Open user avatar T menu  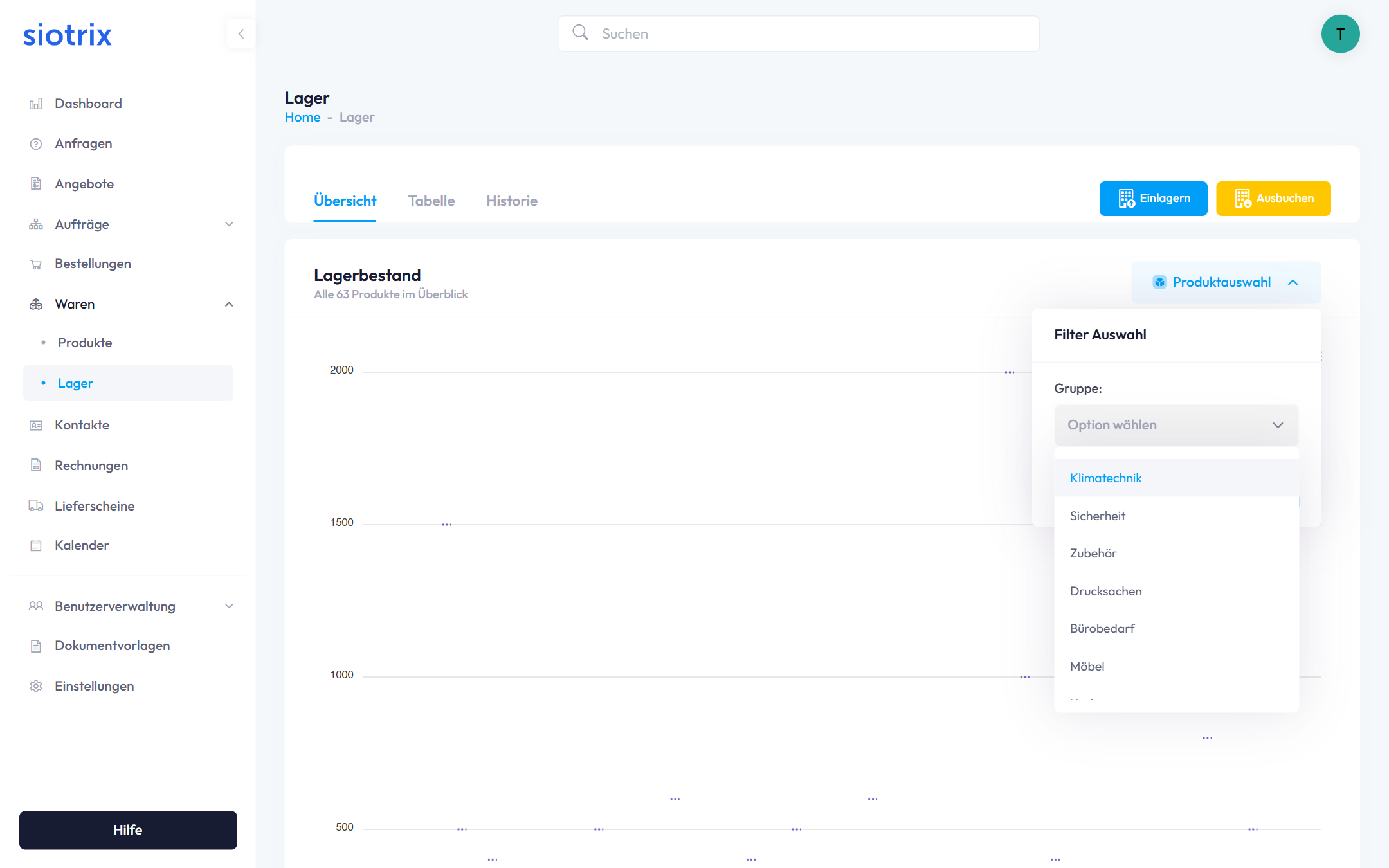[x=1340, y=34]
